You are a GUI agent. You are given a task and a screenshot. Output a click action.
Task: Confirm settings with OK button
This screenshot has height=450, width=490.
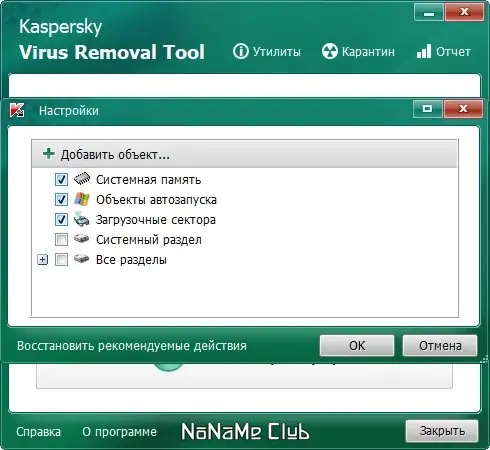click(x=357, y=346)
